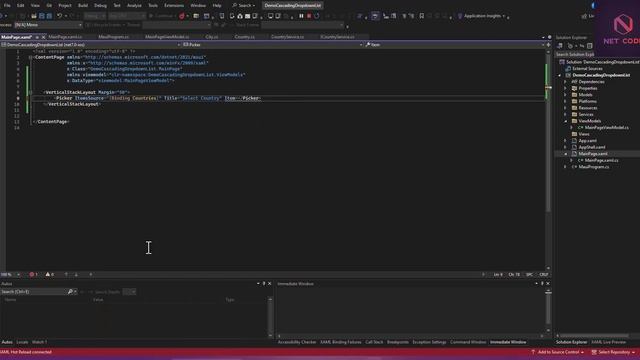Restart the debug session icon
This screenshot has height=360, width=640.
(x=317, y=16)
